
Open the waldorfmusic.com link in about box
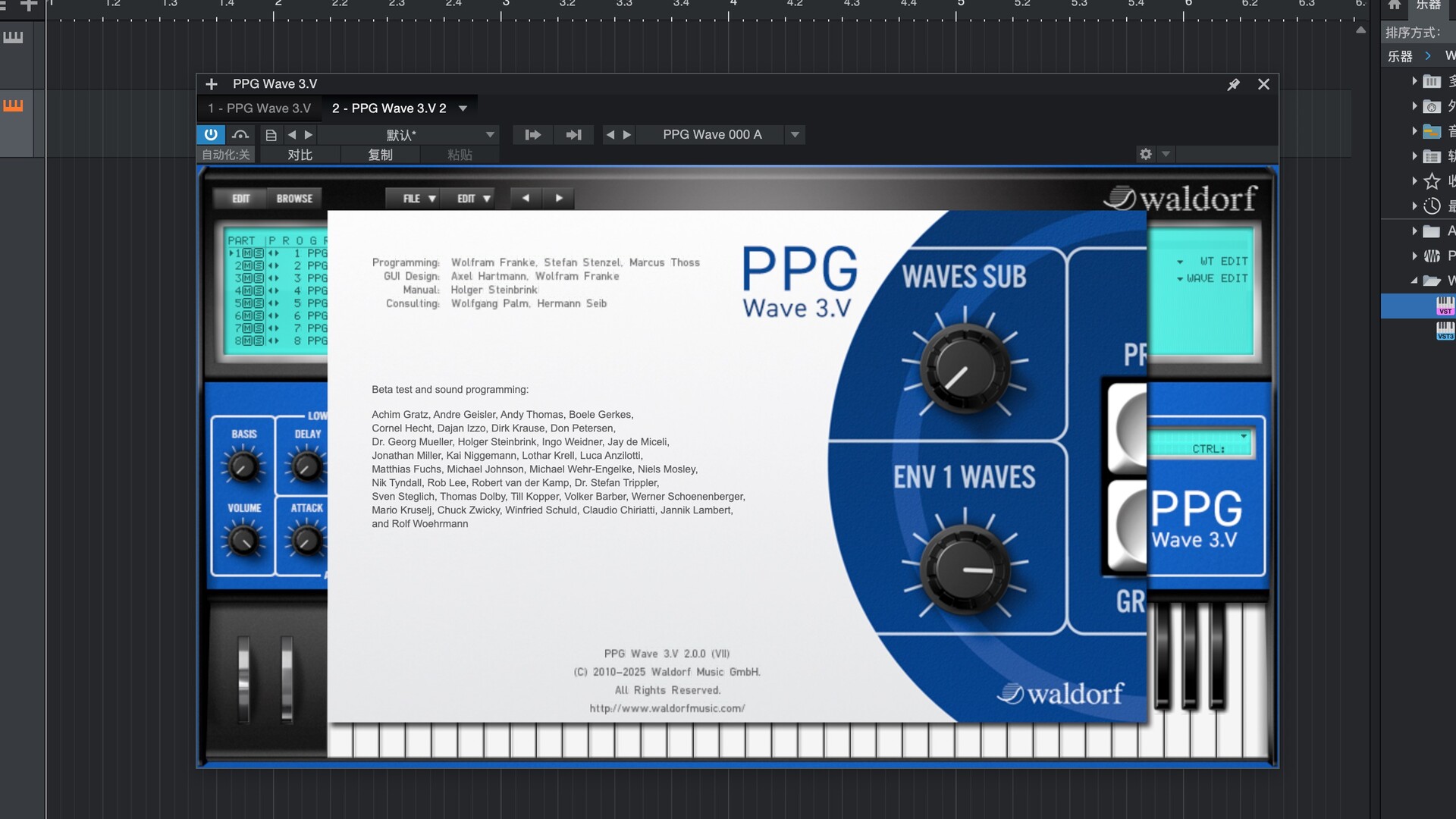tap(667, 708)
